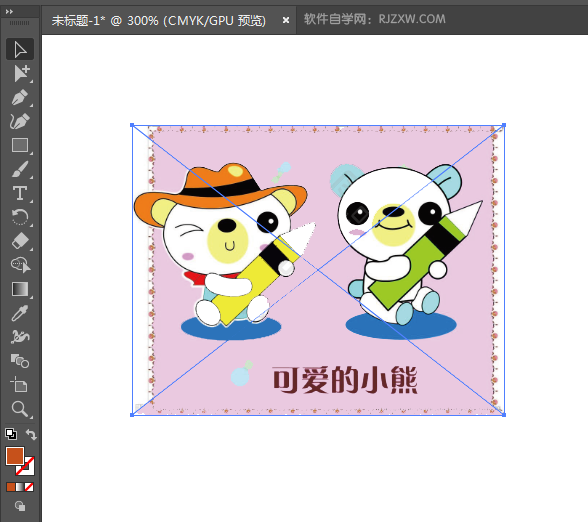Click the orange Fill color swatch
This screenshot has width=588, height=522.
15,456
